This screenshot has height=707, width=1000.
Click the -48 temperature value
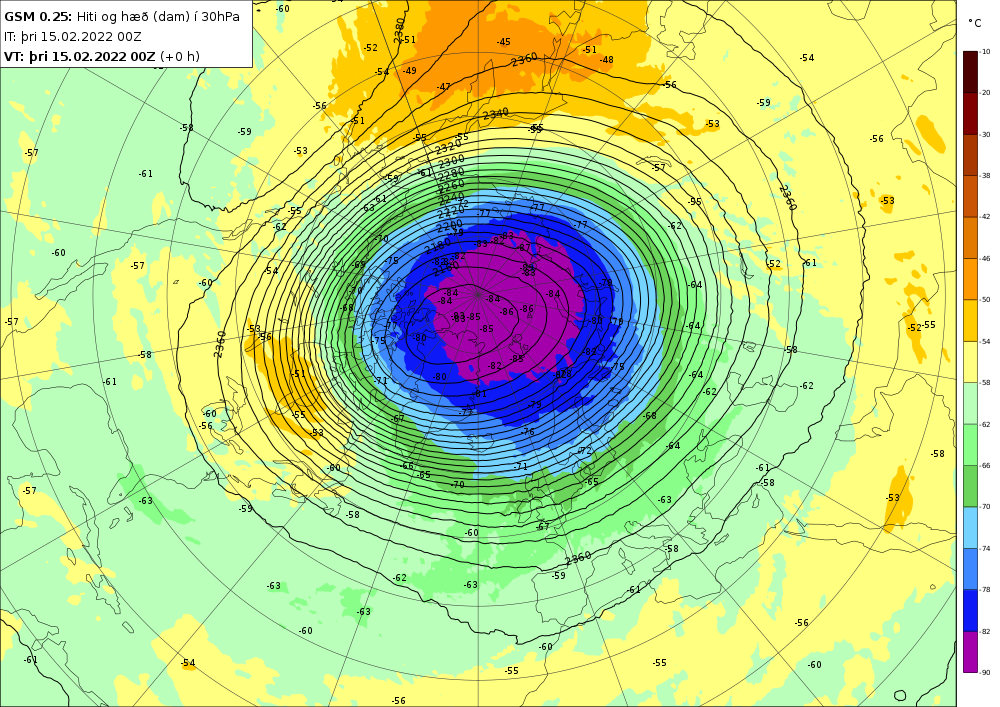click(607, 60)
